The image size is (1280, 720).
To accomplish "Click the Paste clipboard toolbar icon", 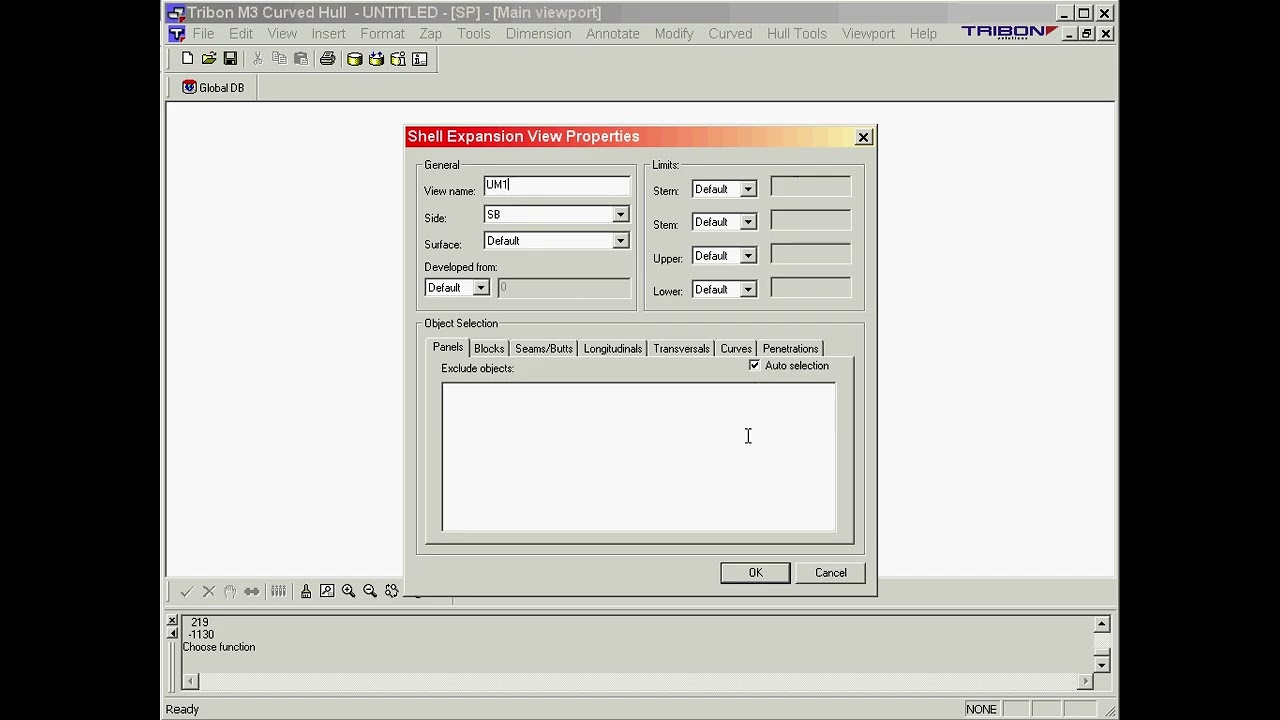I will [x=300, y=59].
